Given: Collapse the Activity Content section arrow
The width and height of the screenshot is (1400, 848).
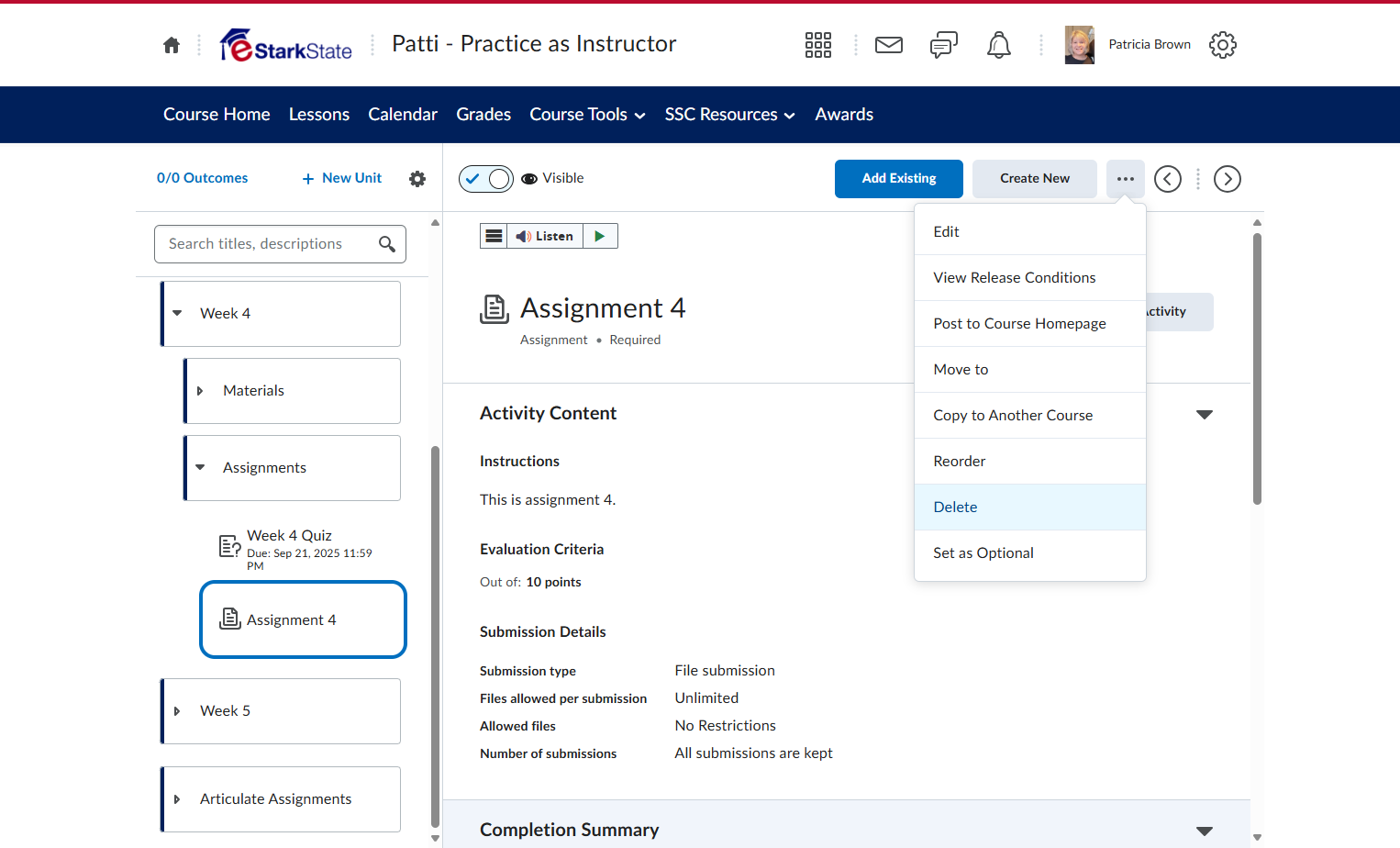Looking at the screenshot, I should (1205, 415).
